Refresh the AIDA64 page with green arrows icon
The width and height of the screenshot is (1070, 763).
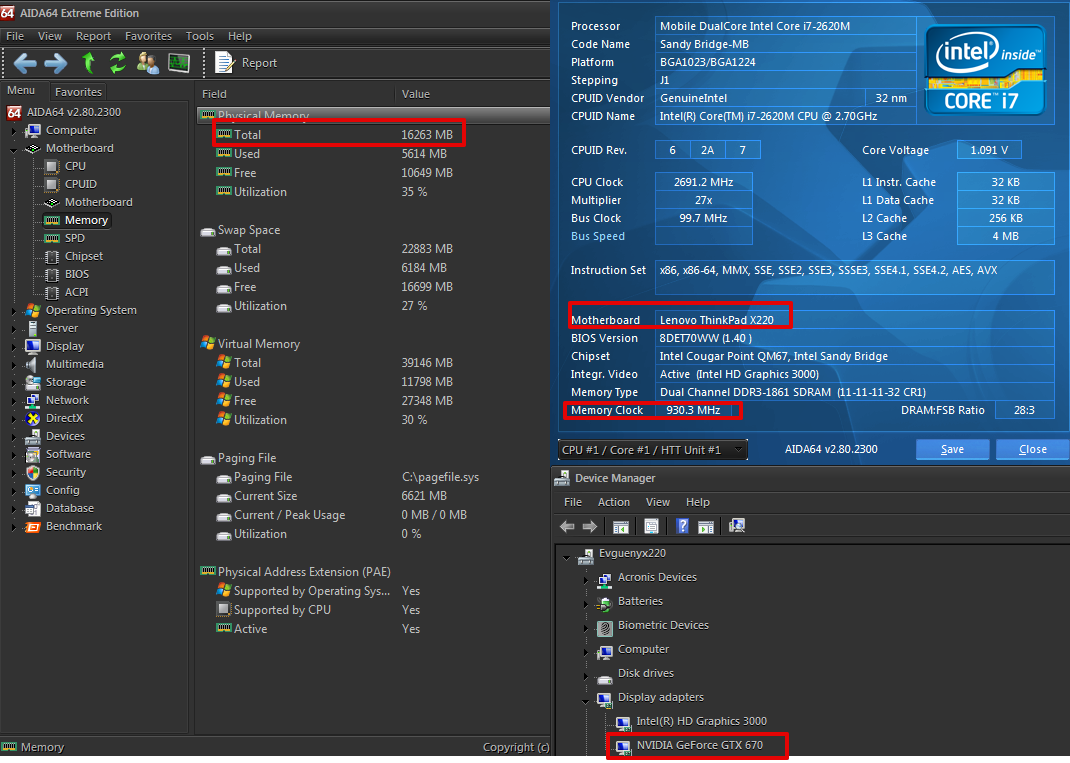tap(118, 63)
